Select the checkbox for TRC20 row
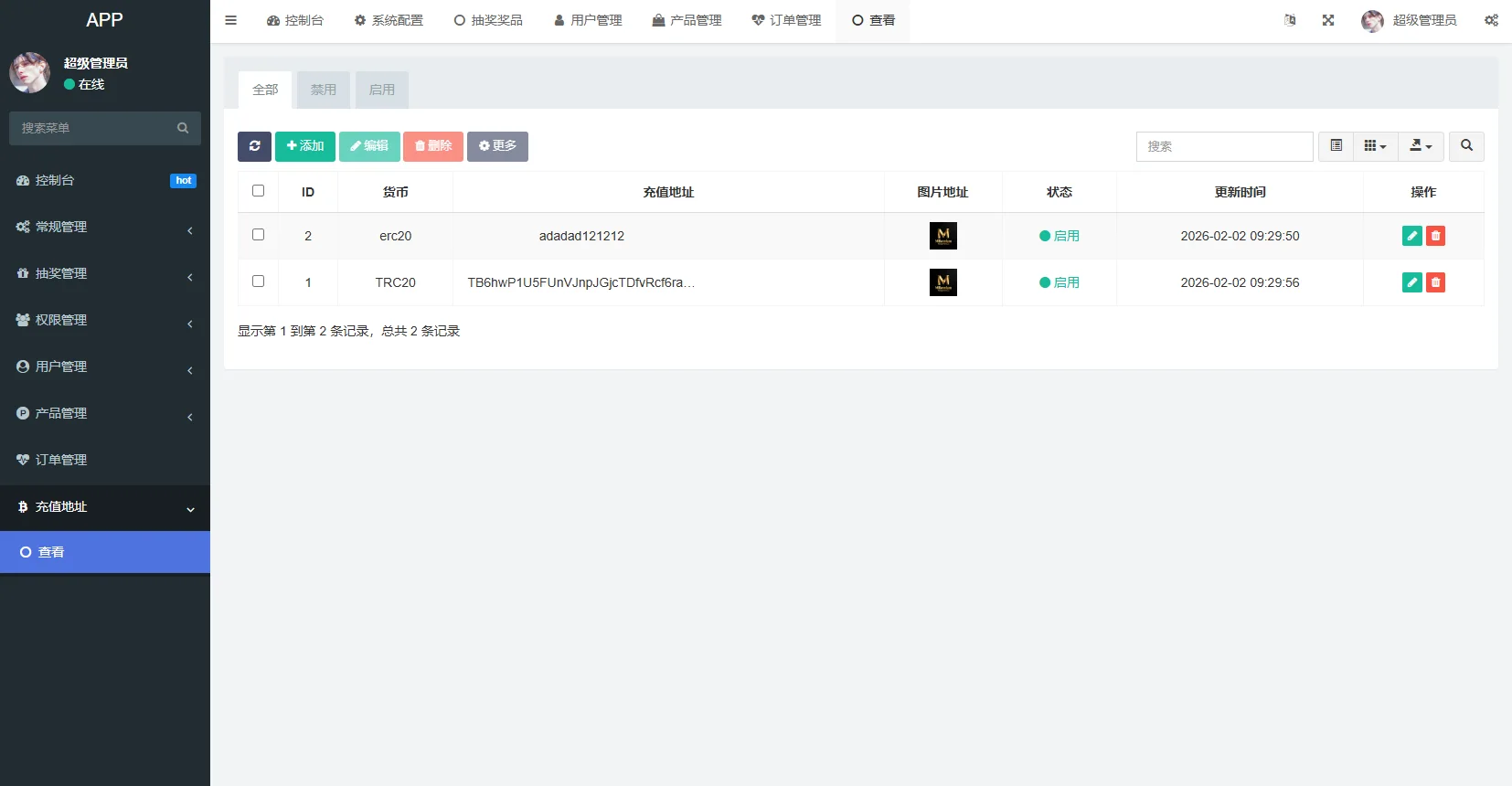1512x786 pixels. point(258,281)
